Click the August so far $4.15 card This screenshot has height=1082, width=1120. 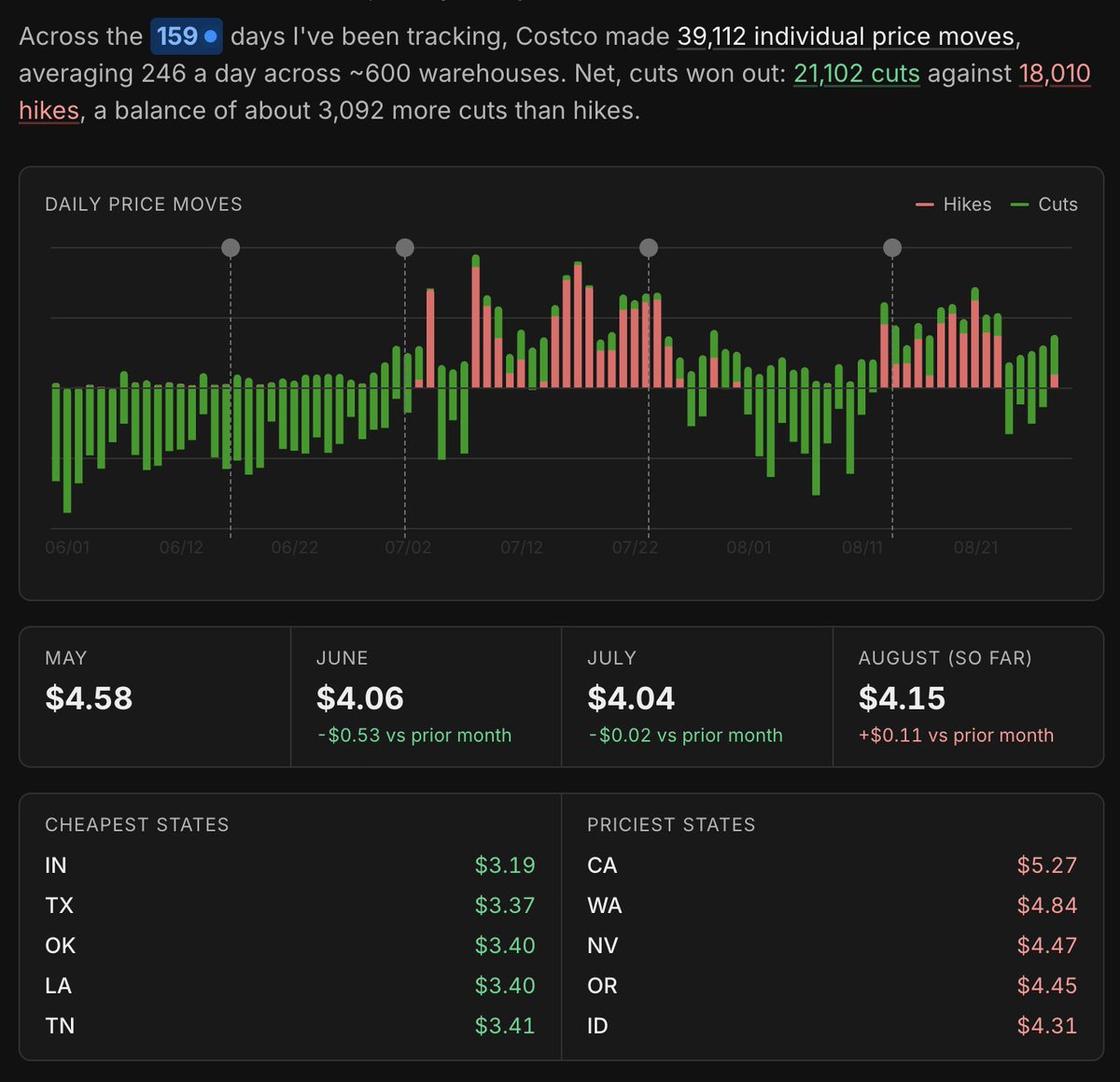968,697
